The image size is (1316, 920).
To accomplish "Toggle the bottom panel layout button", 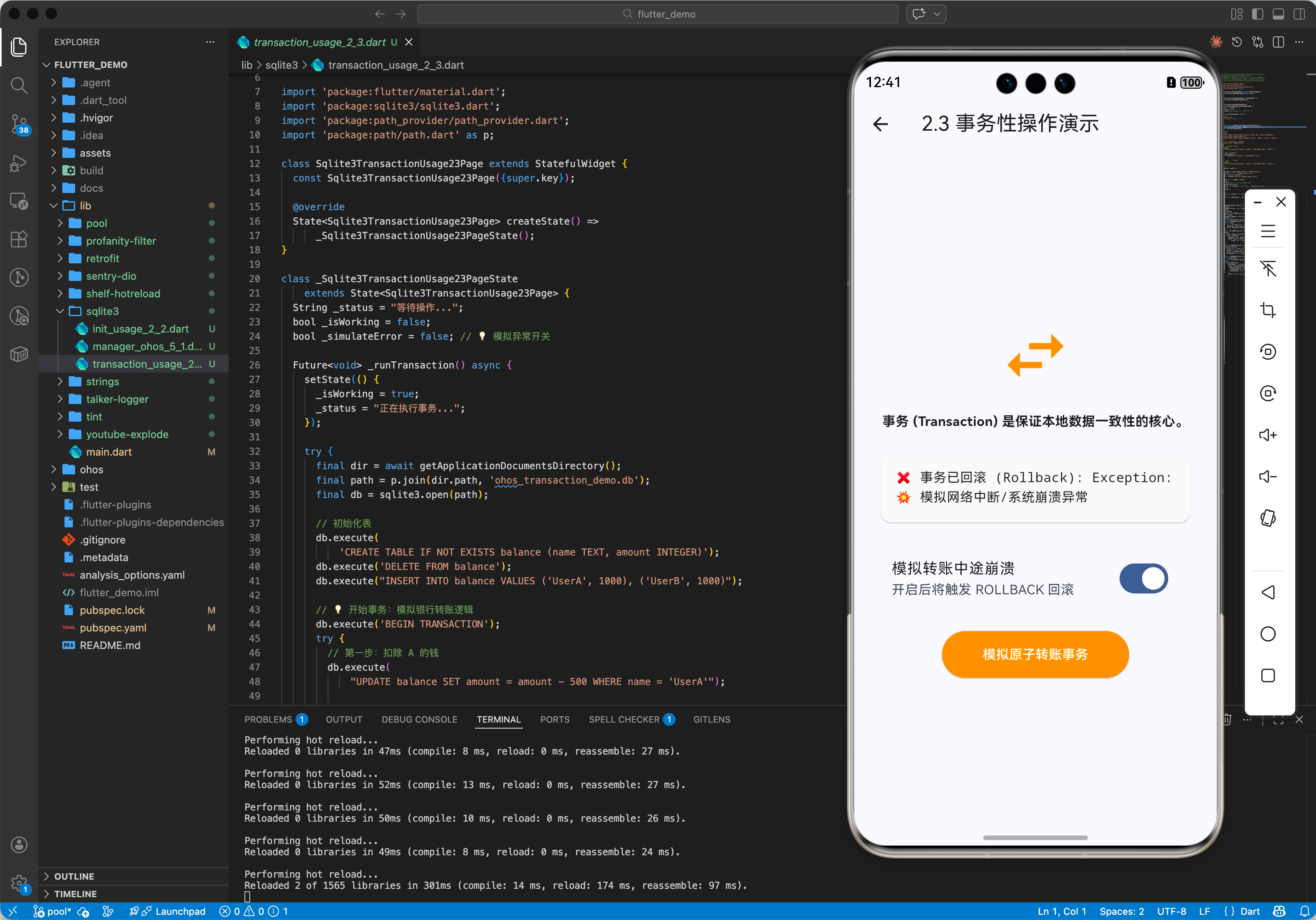I will pos(1278,14).
